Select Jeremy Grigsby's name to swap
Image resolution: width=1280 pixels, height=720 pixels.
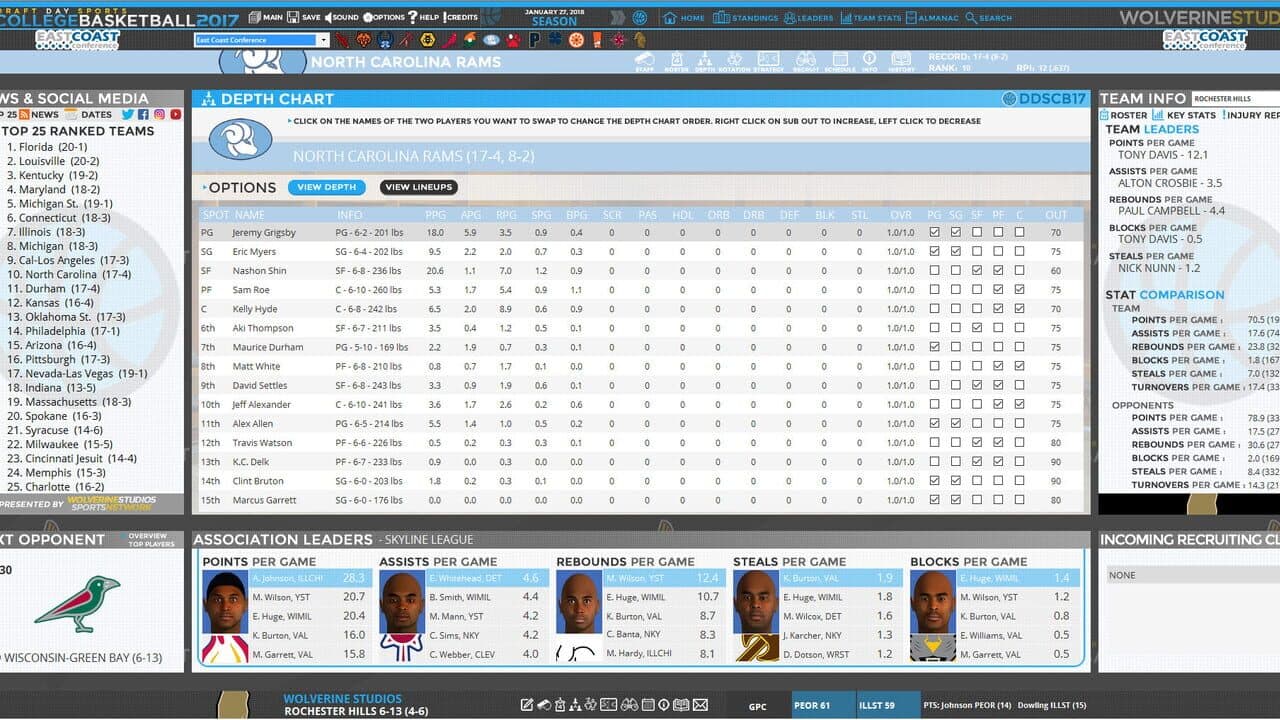264,233
